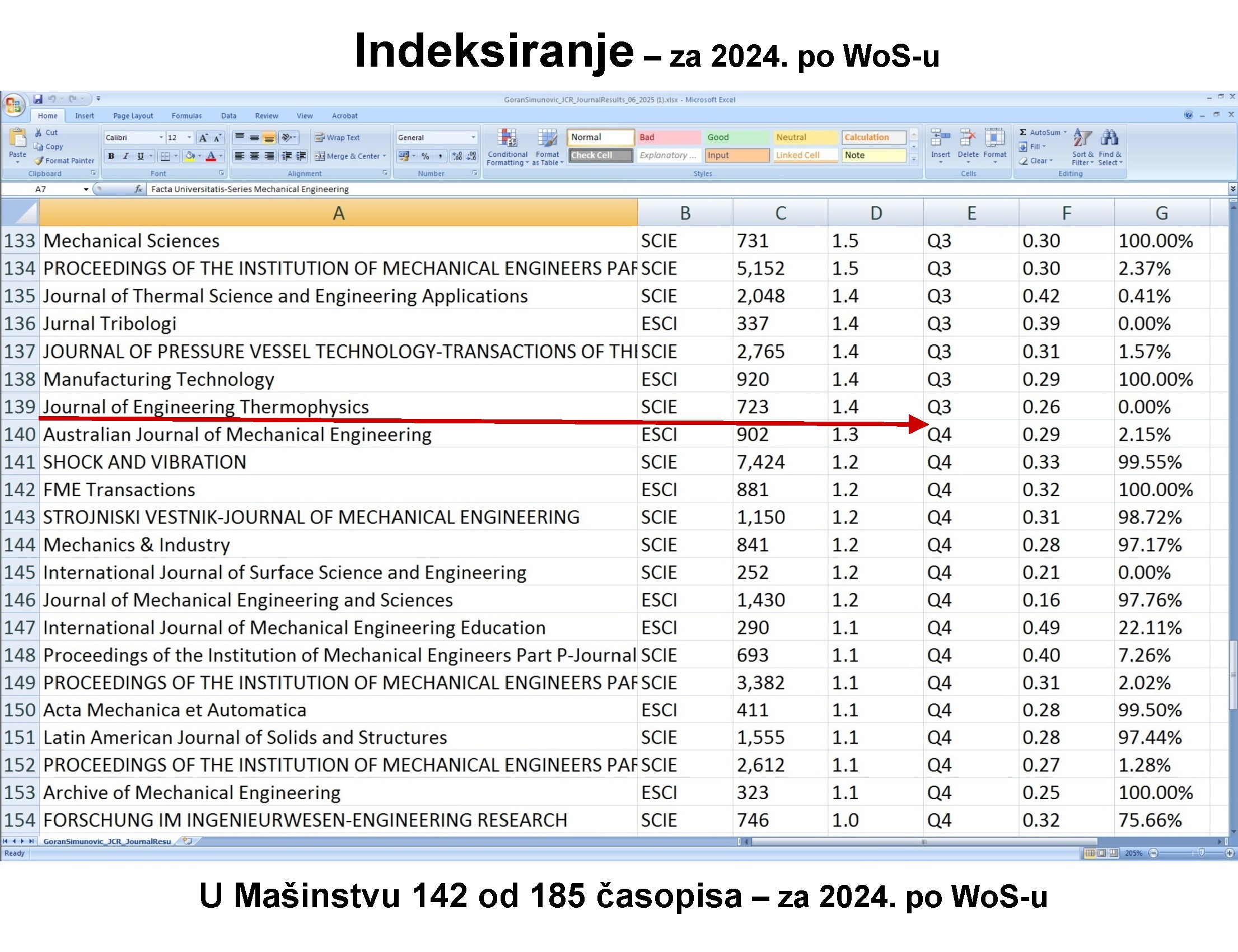Viewport: 1238px width, 952px height.
Task: Click the Save disk icon
Action: [x=38, y=99]
